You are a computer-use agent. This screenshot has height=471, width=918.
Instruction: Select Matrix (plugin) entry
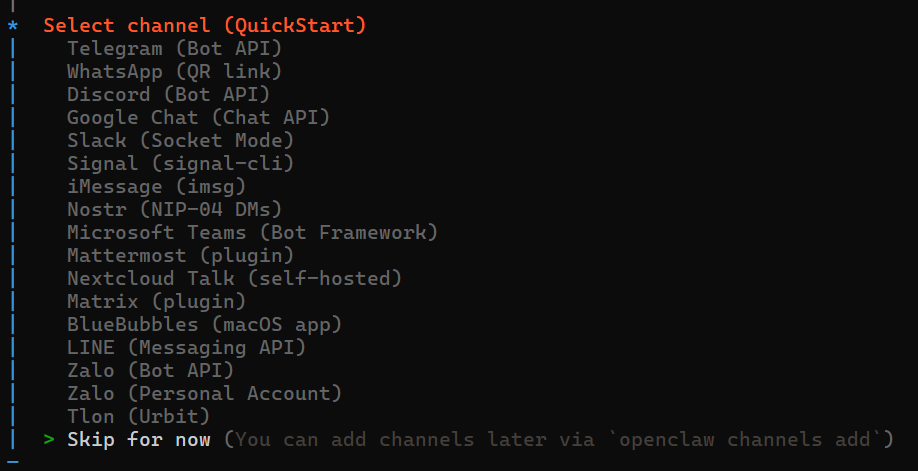pyautogui.click(x=156, y=301)
